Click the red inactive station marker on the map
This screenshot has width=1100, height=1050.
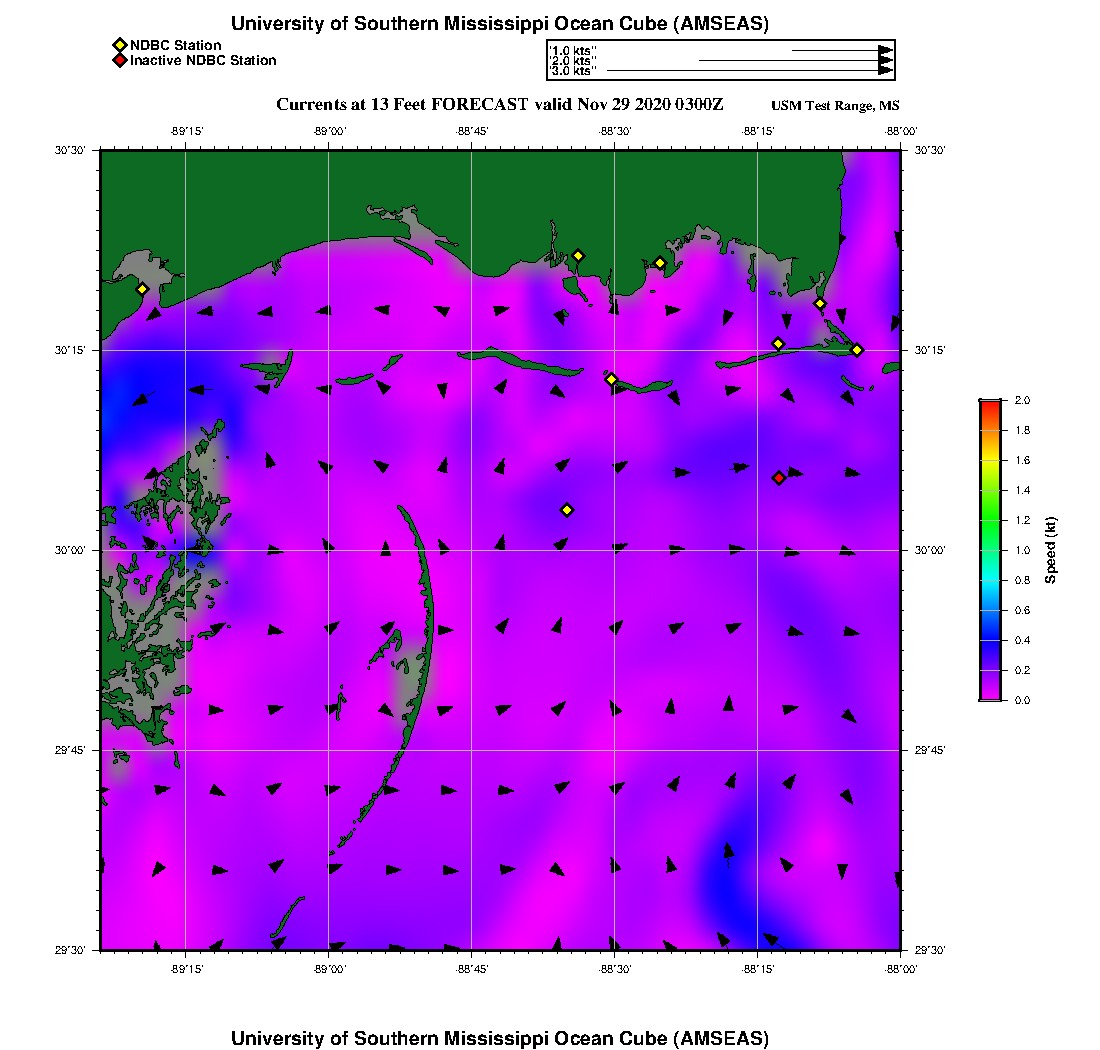pyautogui.click(x=779, y=478)
